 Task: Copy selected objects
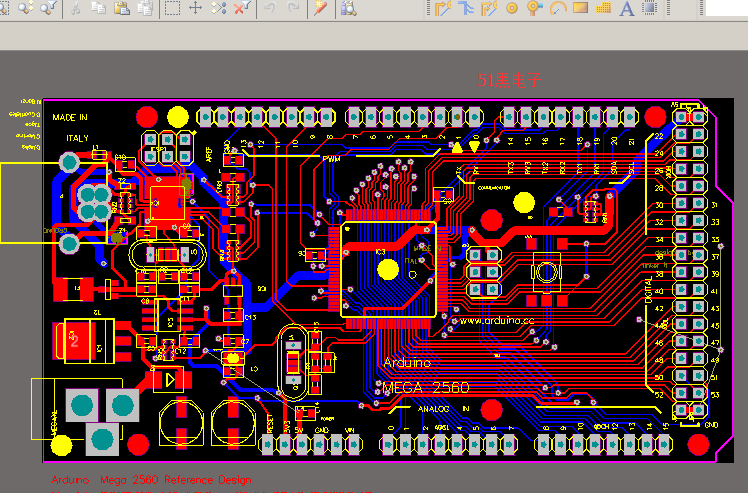pos(99,8)
